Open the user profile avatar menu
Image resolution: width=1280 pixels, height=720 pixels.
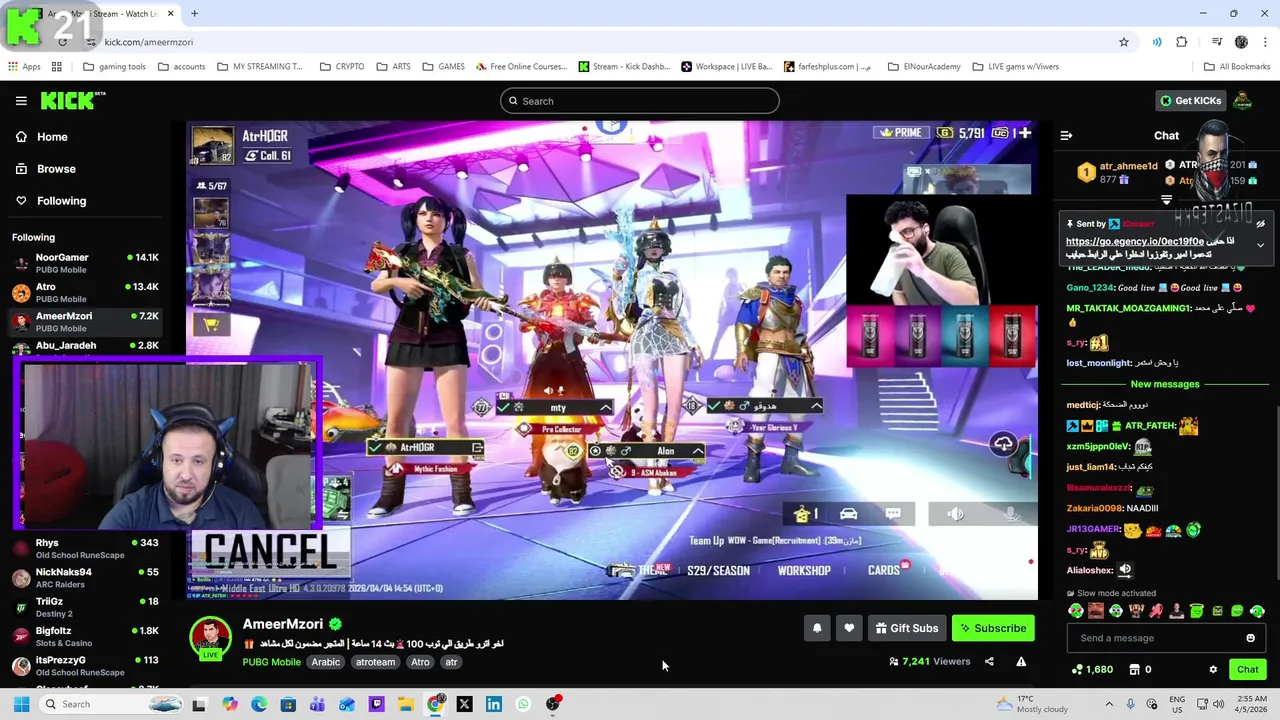(1243, 101)
